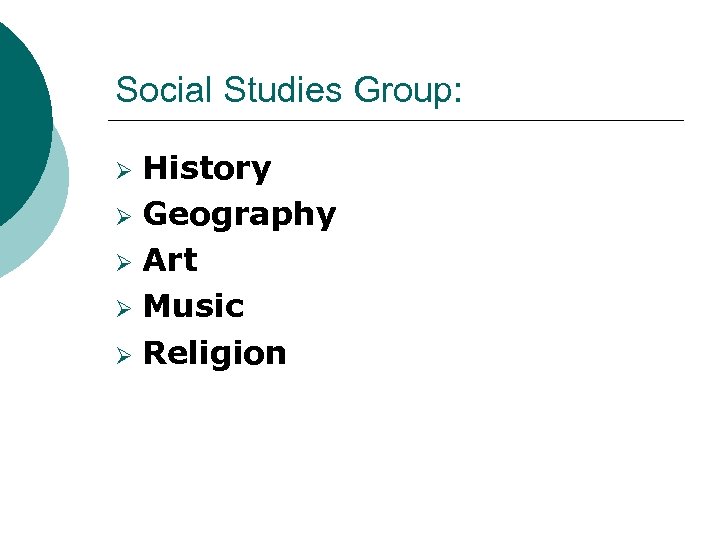Image resolution: width=720 pixels, height=540 pixels.
Task: Select the Geography list item
Action: pyautogui.click(x=239, y=214)
